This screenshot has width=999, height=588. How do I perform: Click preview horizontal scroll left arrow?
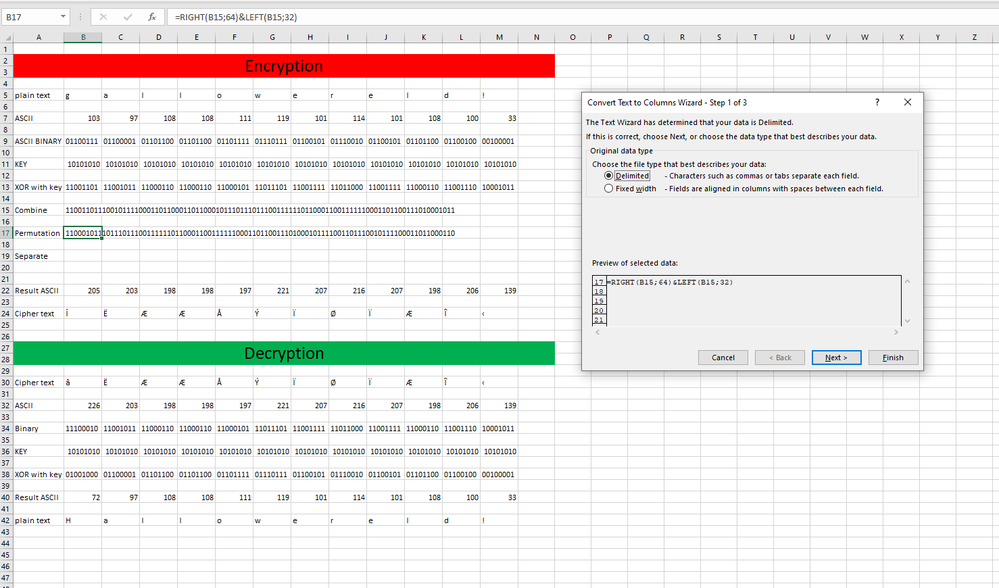(x=597, y=332)
